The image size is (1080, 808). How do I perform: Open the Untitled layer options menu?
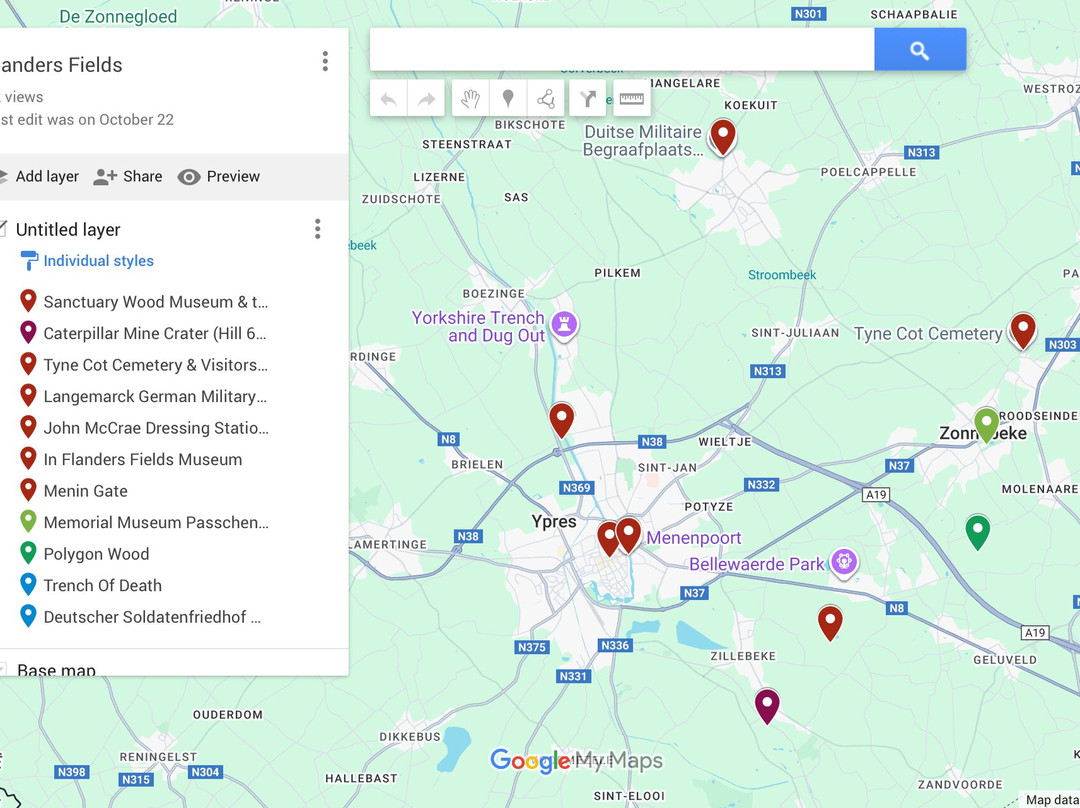pyautogui.click(x=317, y=229)
